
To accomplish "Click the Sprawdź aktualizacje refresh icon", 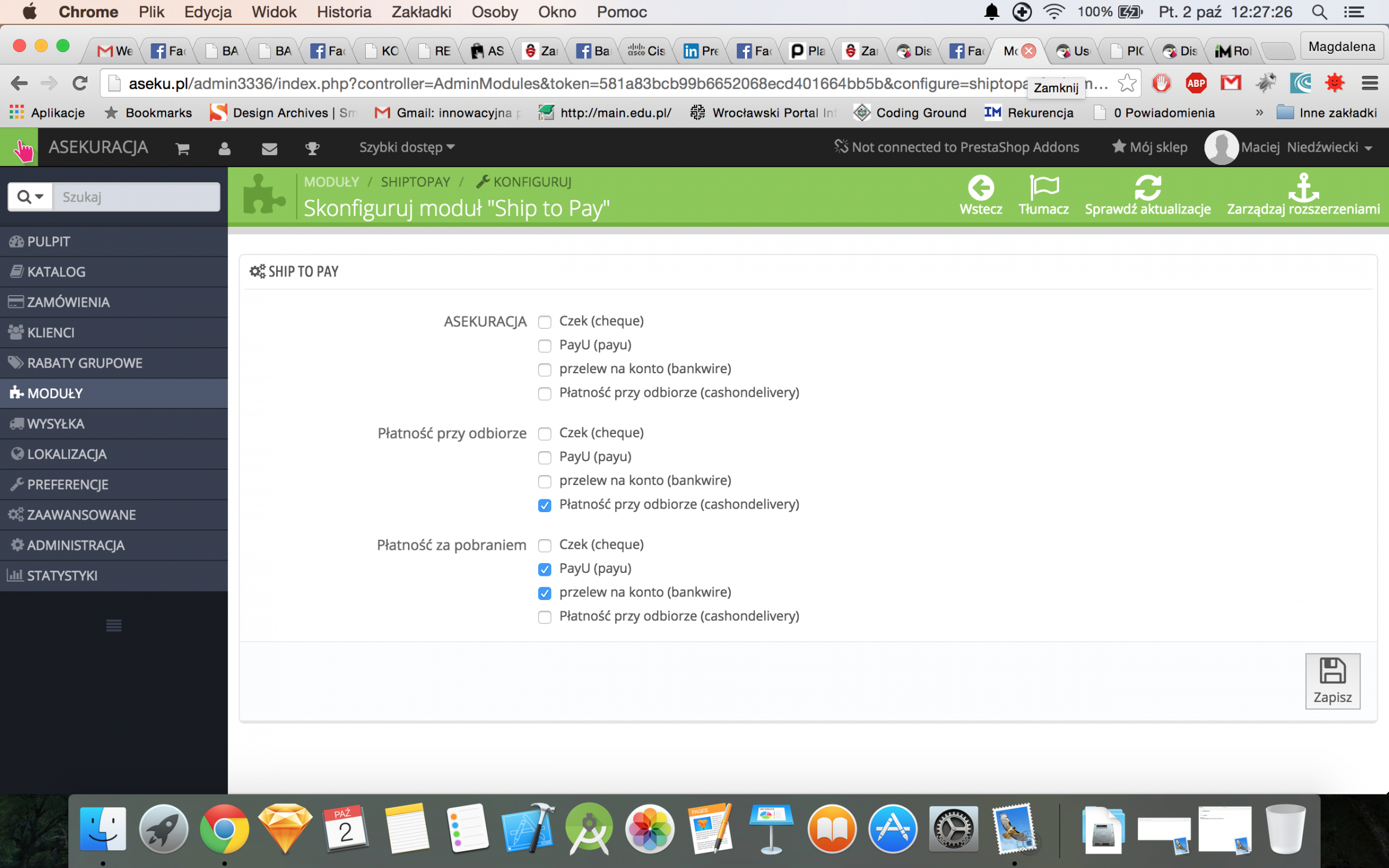I will 1147,188.
